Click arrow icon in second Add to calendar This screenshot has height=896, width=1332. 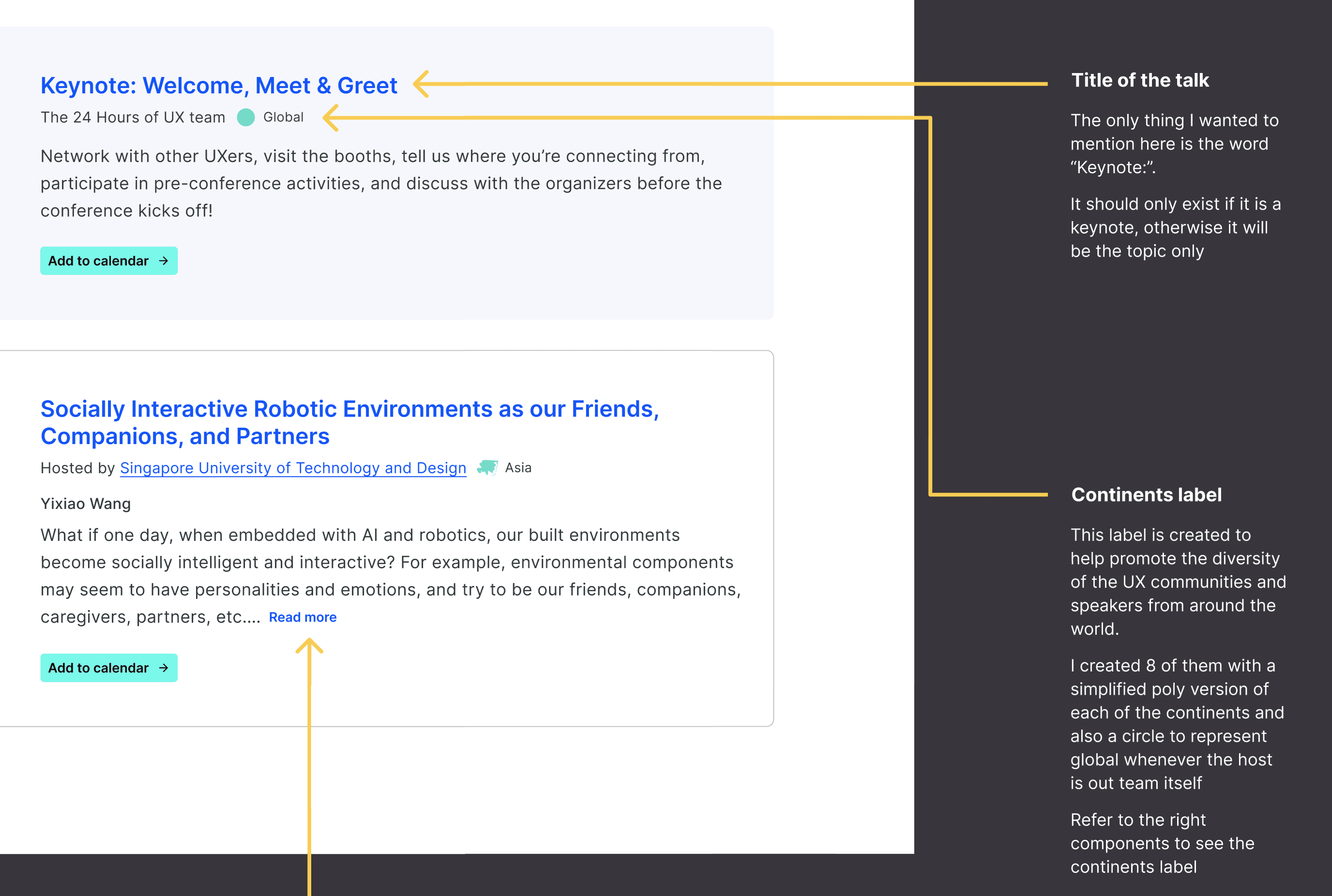click(164, 668)
